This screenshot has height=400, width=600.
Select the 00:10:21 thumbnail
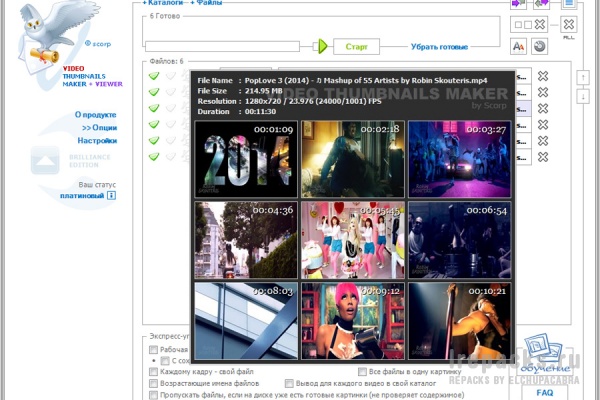click(460, 321)
